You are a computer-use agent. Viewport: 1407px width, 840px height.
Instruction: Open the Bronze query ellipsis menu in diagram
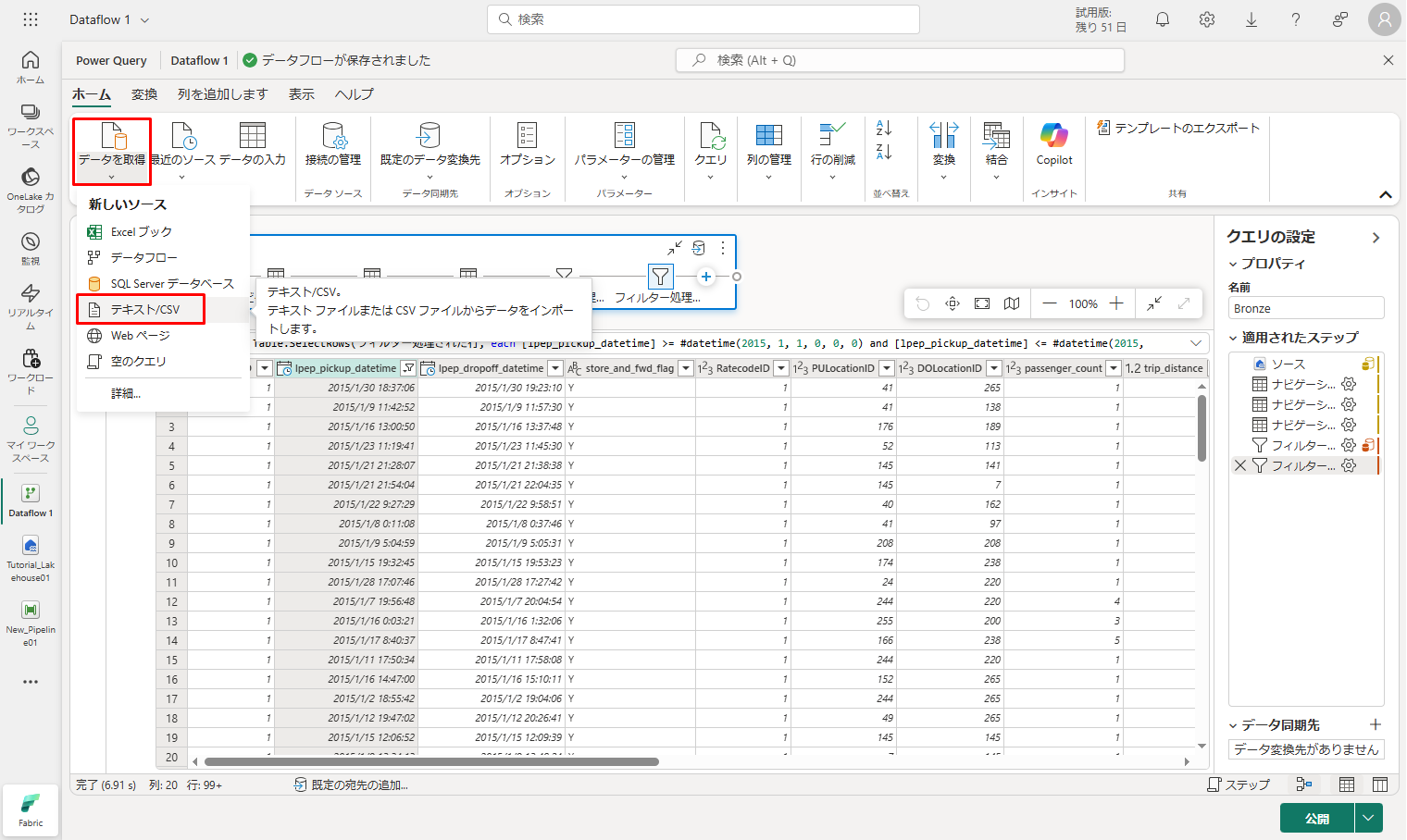coord(723,248)
